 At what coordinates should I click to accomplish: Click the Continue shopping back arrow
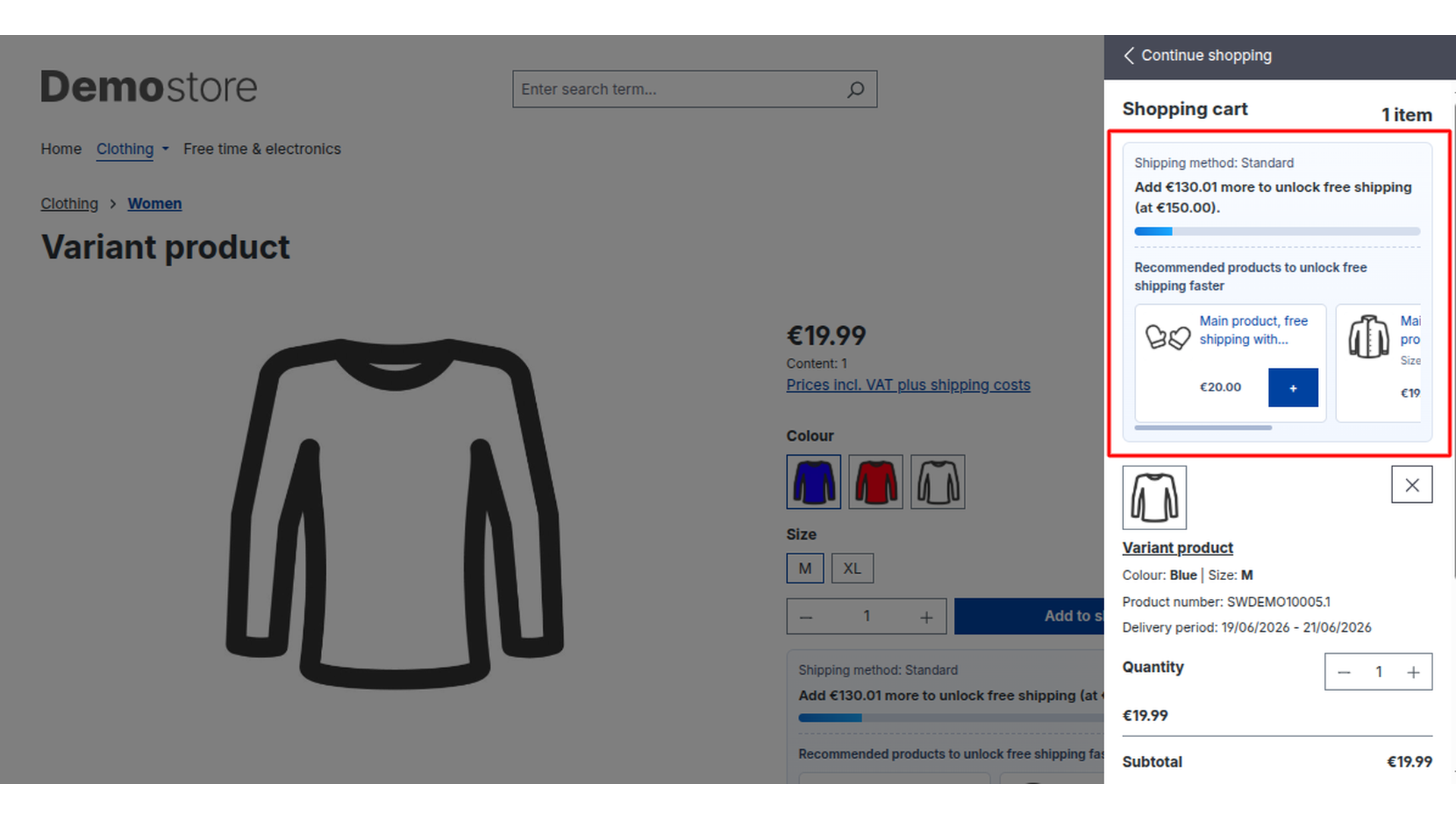[1128, 55]
